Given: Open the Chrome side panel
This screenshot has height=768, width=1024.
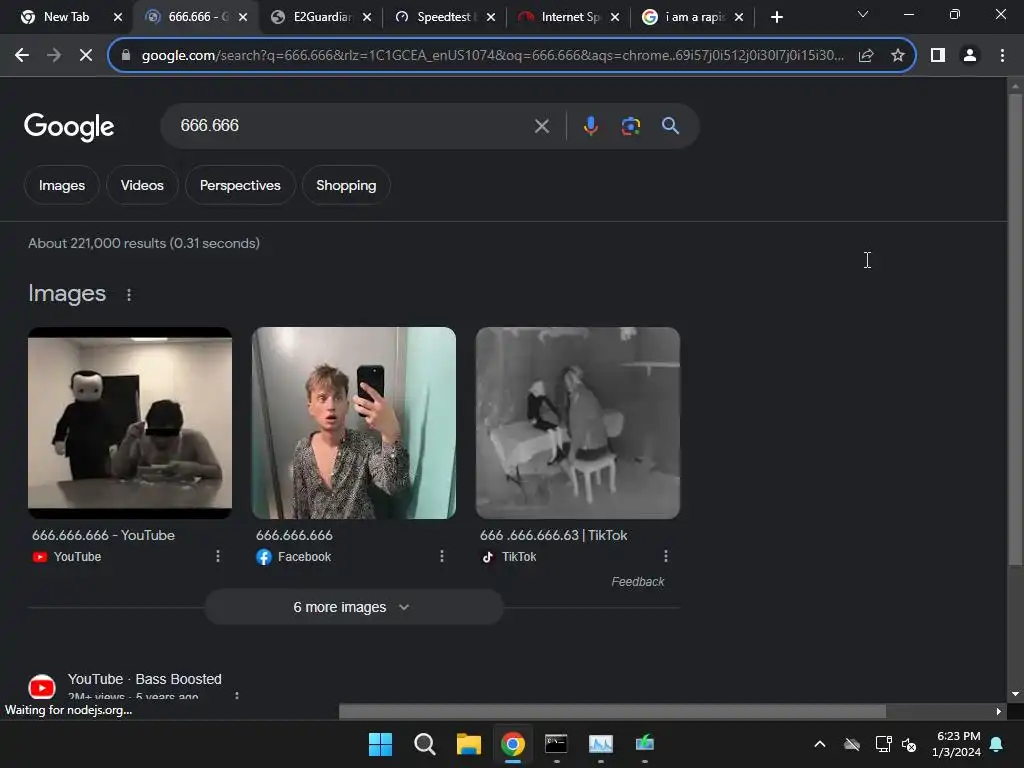Looking at the screenshot, I should [938, 56].
